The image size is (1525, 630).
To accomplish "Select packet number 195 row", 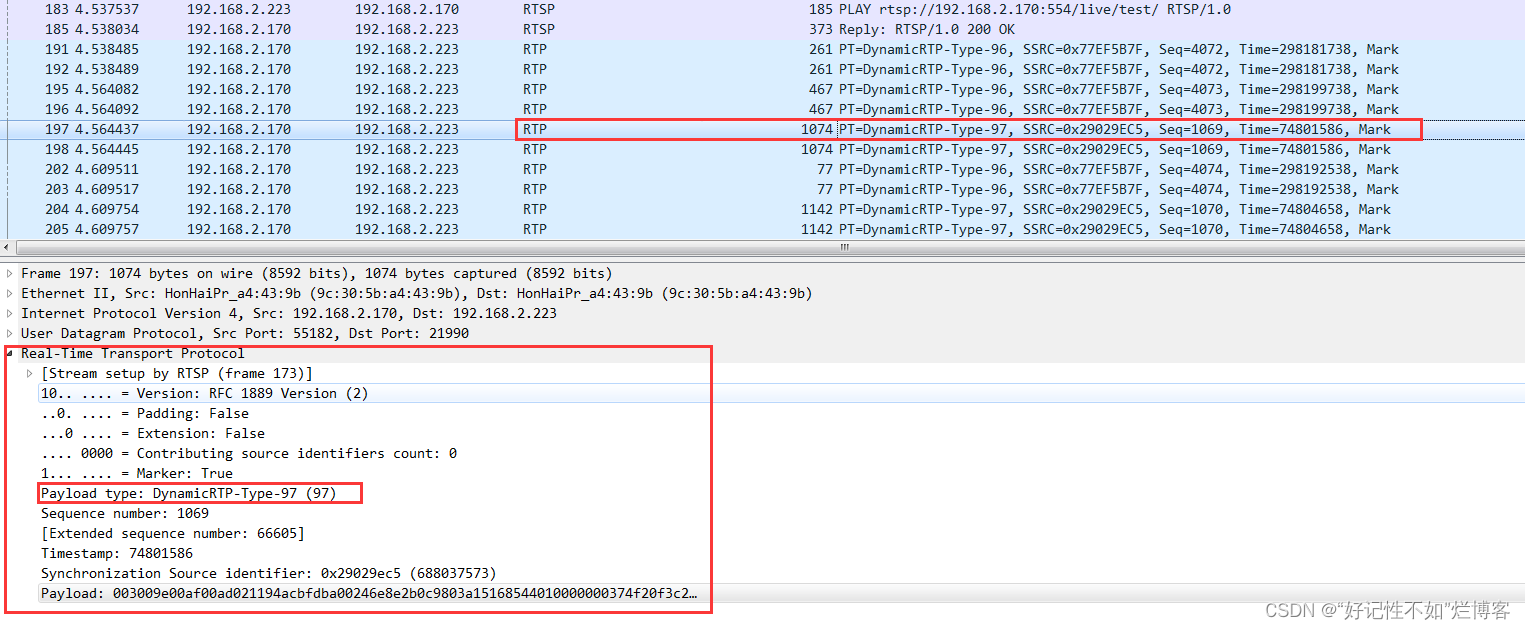I will [762, 89].
